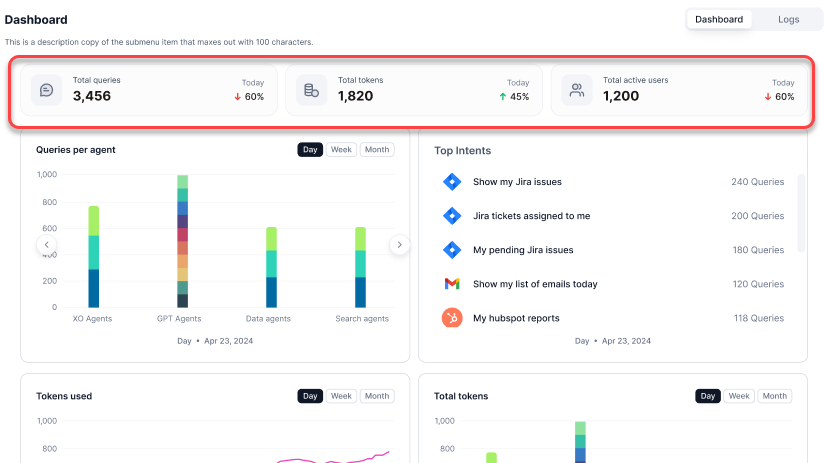
Task: Click Jira icon for tickets assigned to me
Action: (451, 216)
